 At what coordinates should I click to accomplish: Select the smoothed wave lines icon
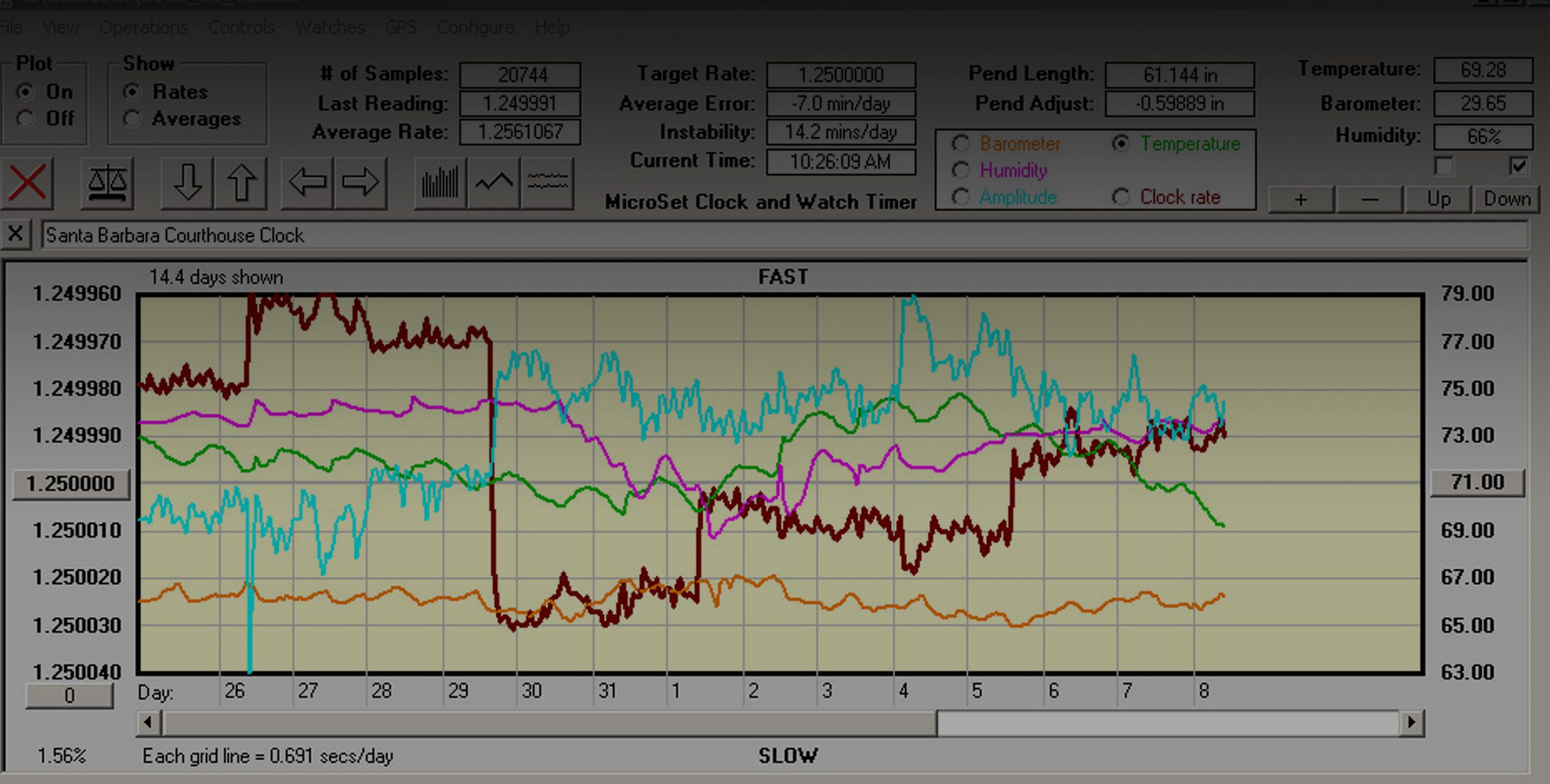coord(547,183)
